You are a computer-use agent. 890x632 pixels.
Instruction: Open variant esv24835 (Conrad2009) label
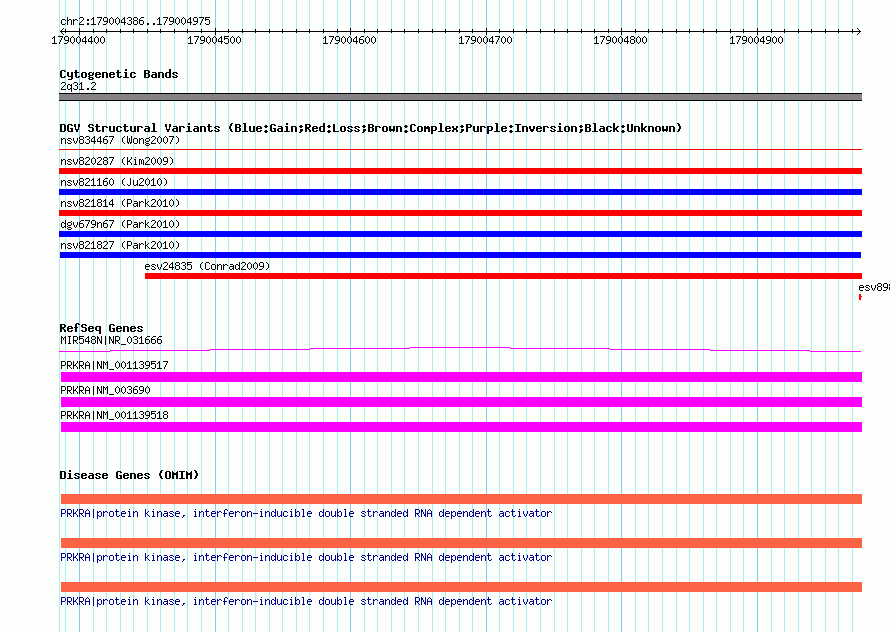pos(207,266)
